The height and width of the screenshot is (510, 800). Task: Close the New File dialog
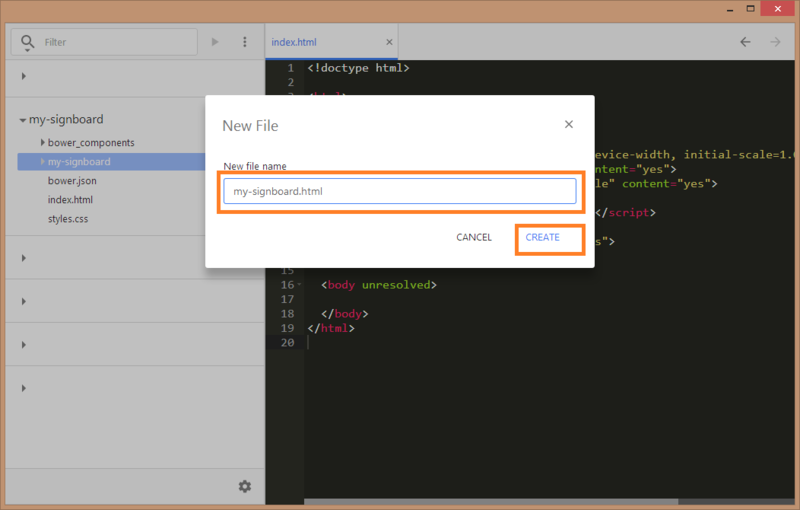click(x=569, y=124)
